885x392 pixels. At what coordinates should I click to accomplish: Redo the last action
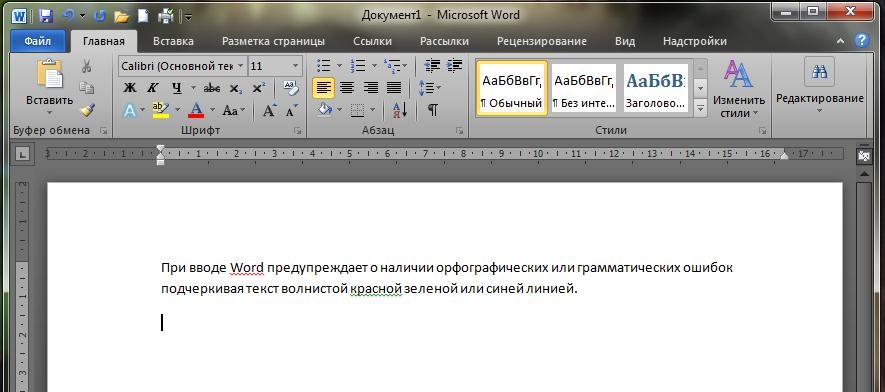pyautogui.click(x=100, y=16)
